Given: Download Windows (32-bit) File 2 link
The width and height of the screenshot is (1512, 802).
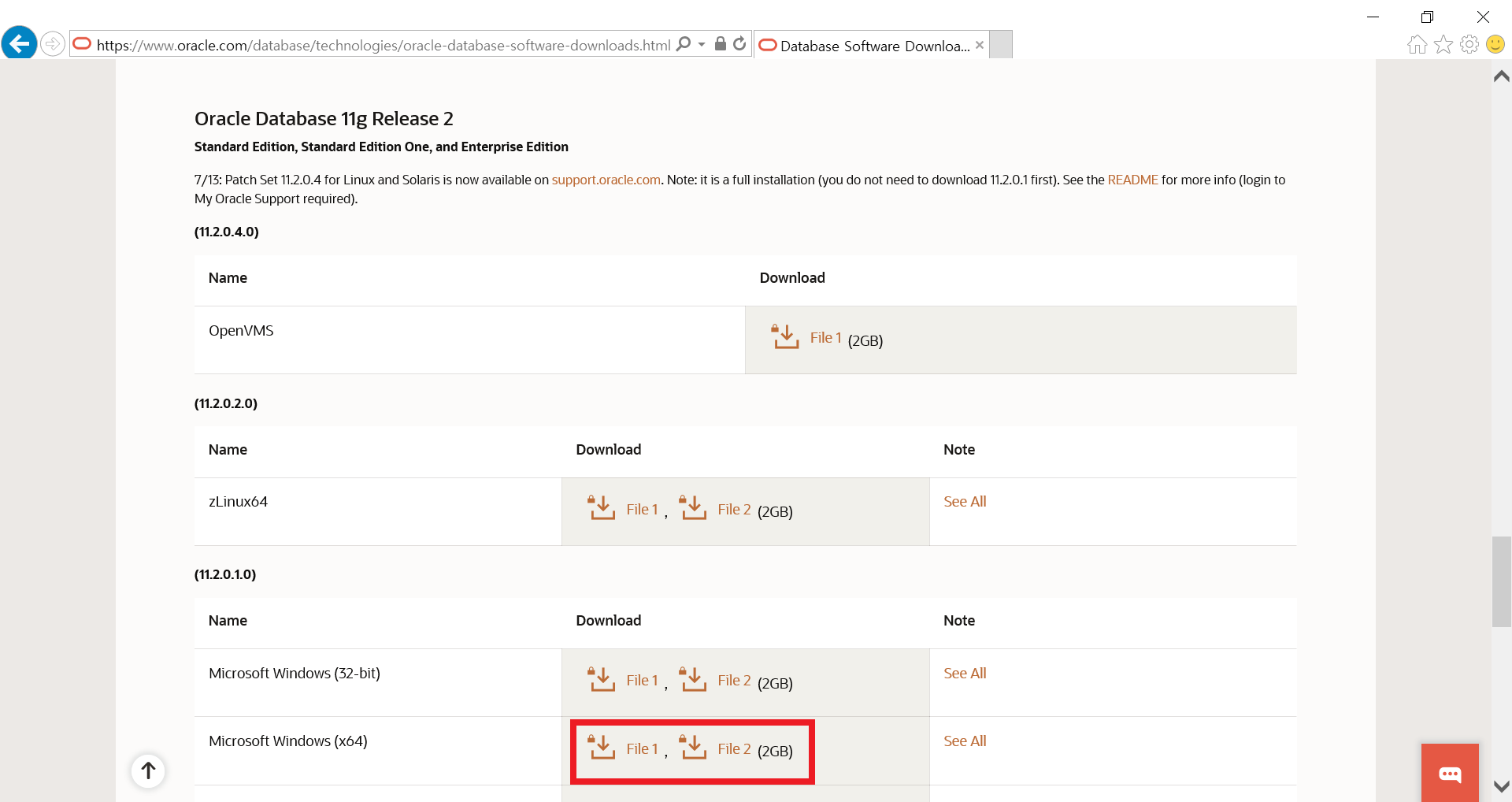Looking at the screenshot, I should click(734, 680).
